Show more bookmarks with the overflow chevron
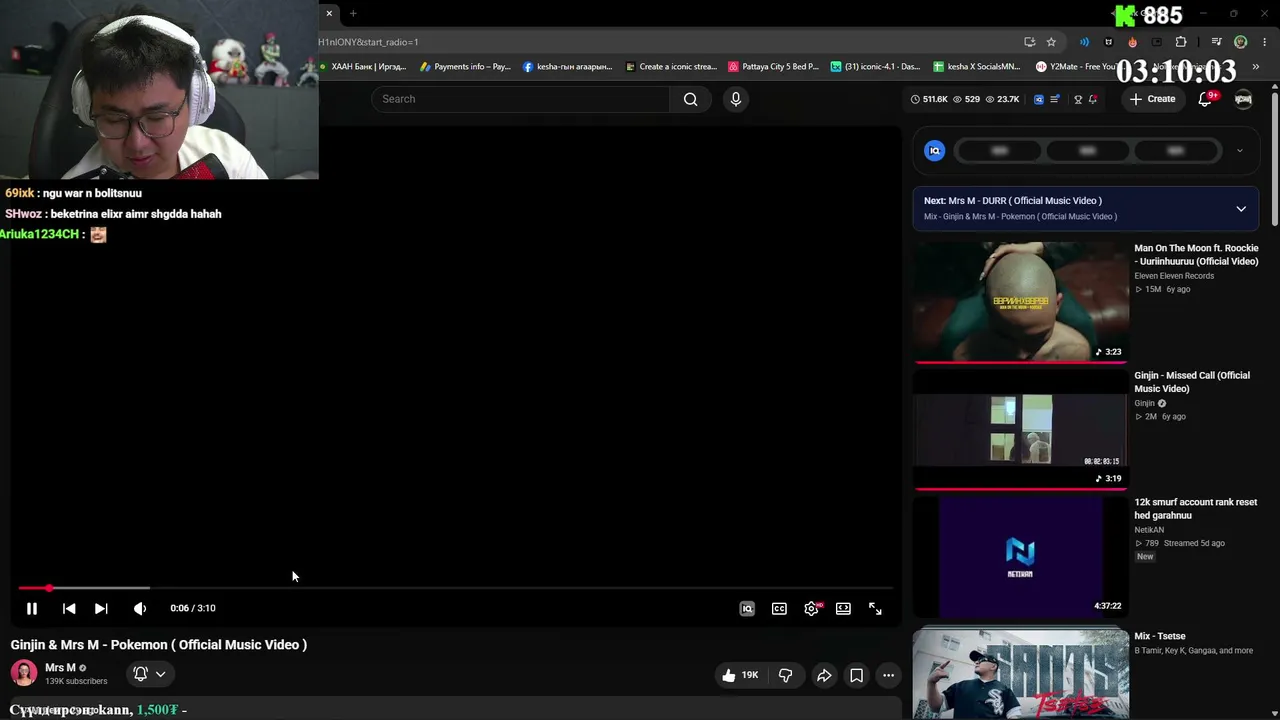 1256,67
